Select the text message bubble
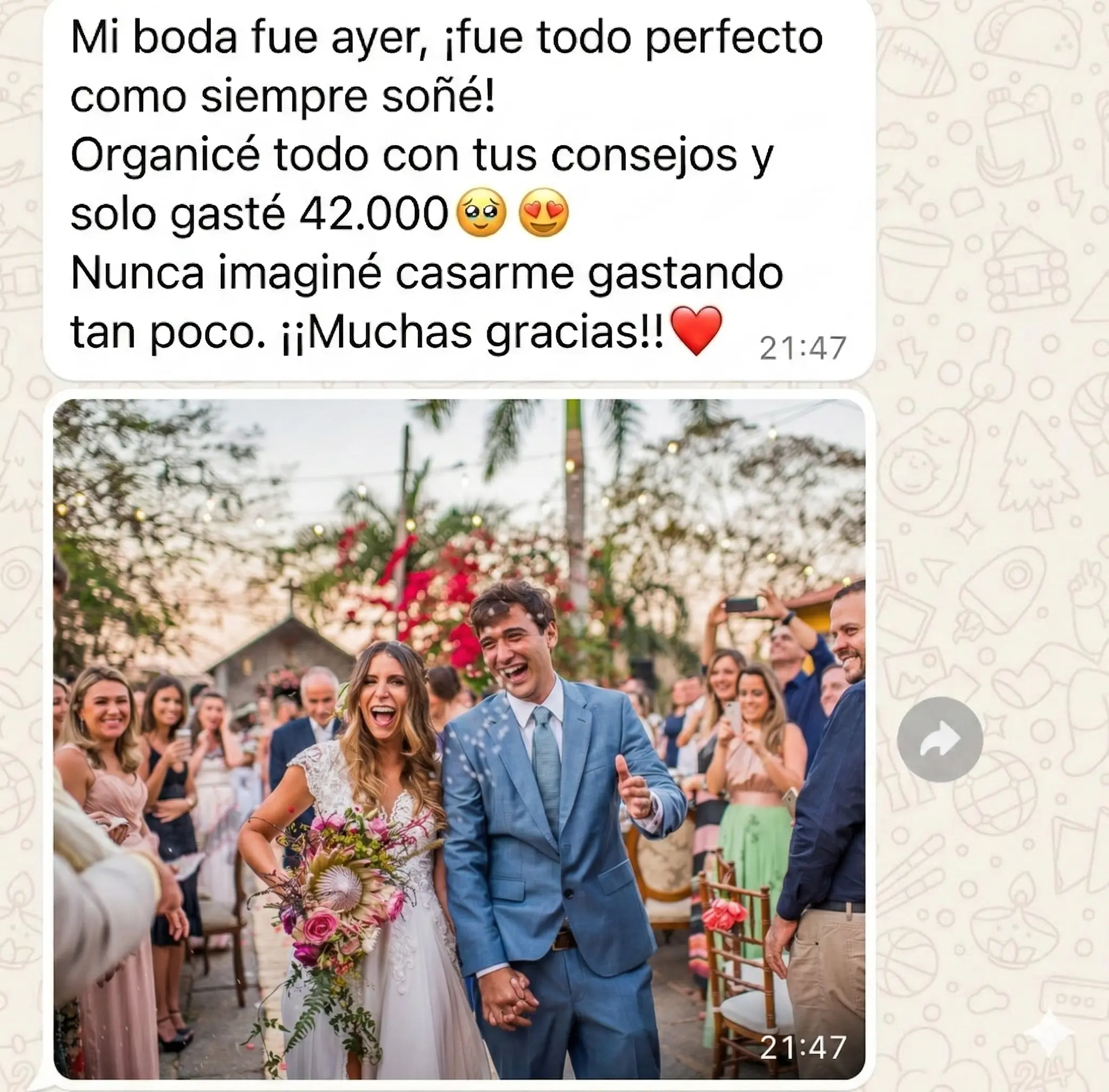The height and width of the screenshot is (1092, 1109). pyautogui.click(x=459, y=189)
